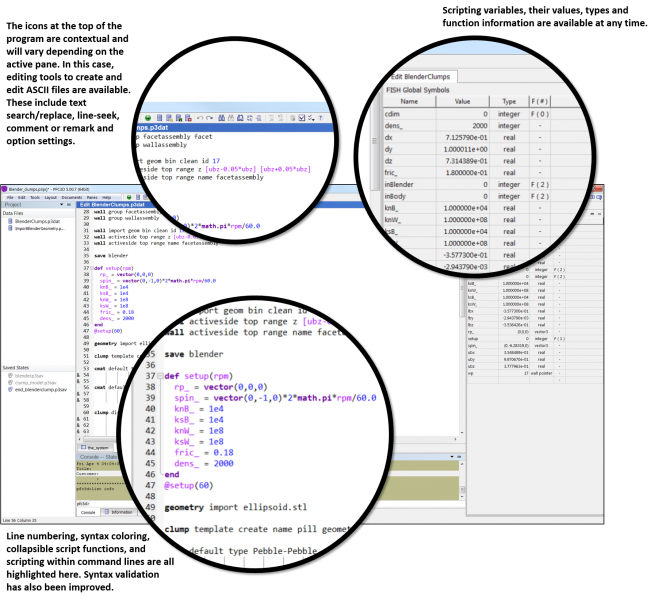Screen dimensions: 662x600
Task: Open the Project pane dropdown arrow
Action: (x=62, y=205)
